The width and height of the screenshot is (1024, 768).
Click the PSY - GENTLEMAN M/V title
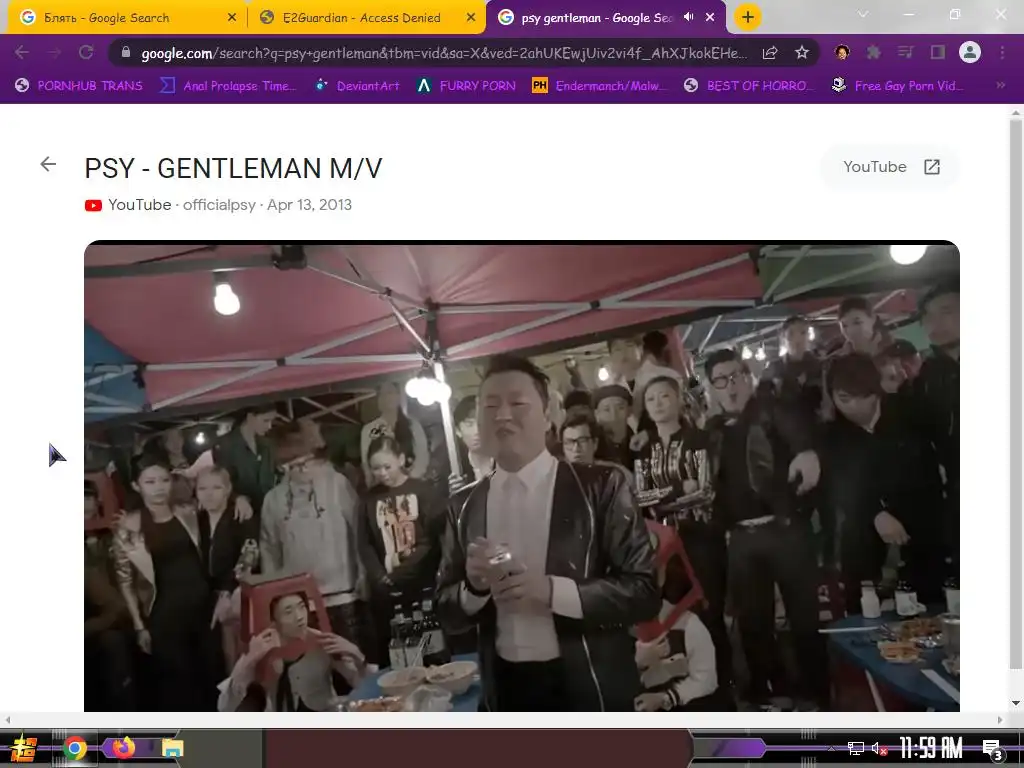233,168
